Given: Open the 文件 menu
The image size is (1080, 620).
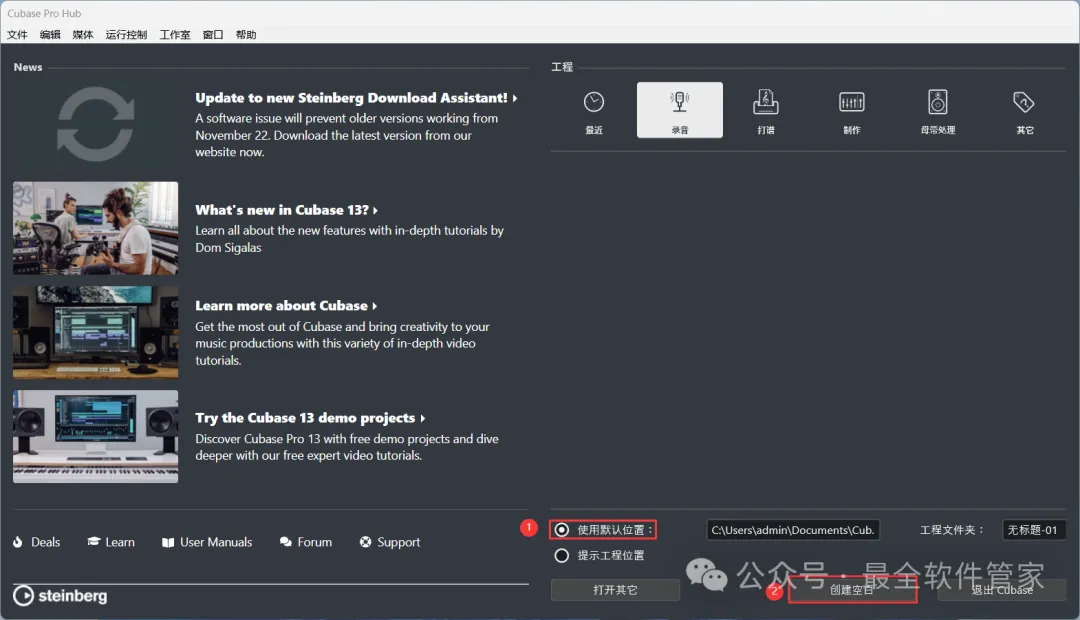Looking at the screenshot, I should point(17,34).
